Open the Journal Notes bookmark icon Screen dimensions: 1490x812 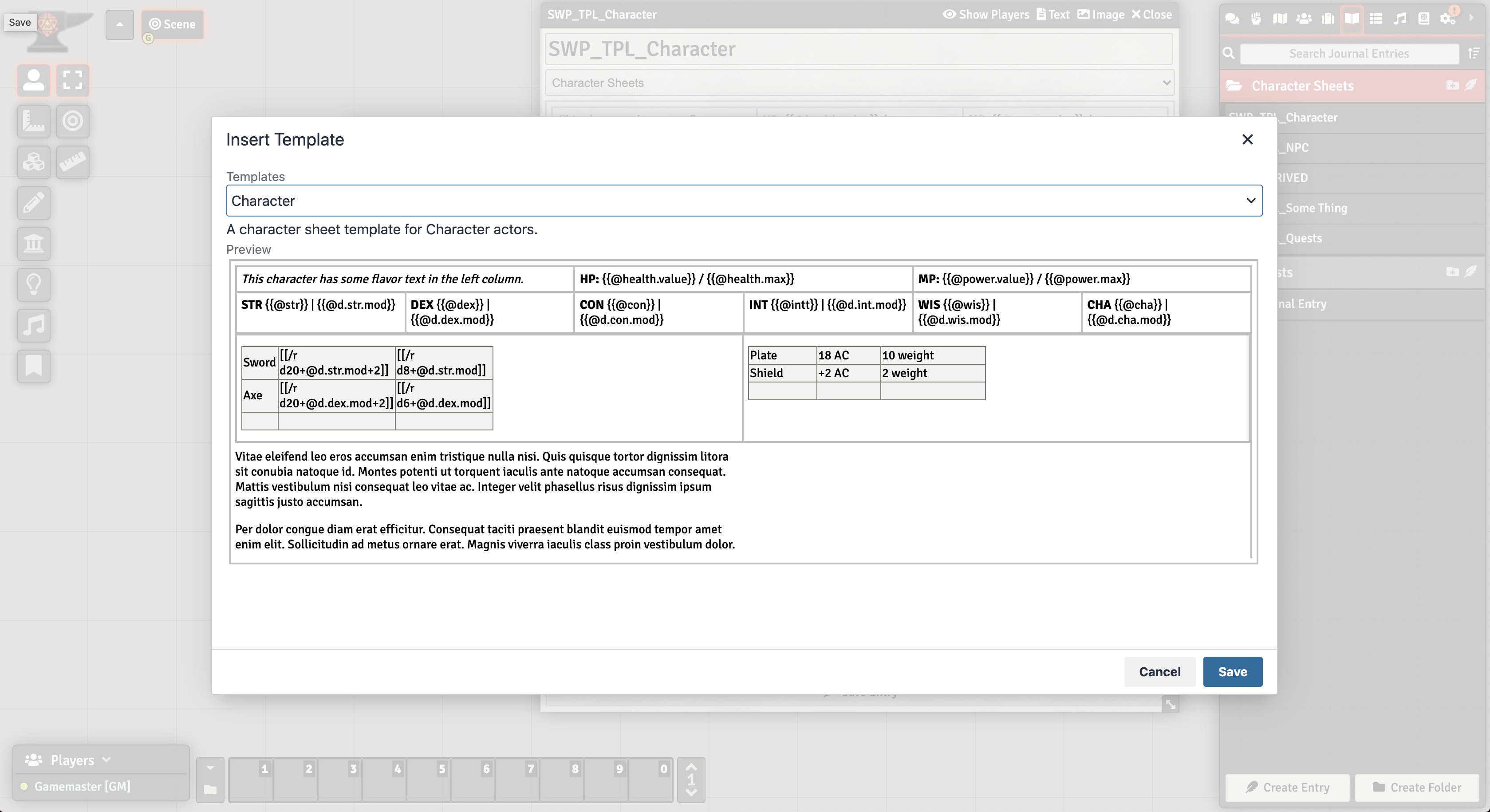click(34, 366)
